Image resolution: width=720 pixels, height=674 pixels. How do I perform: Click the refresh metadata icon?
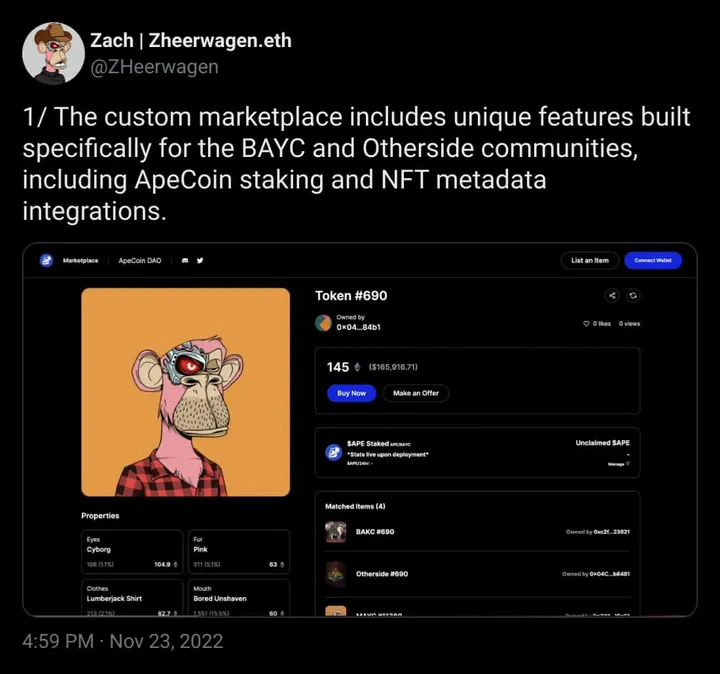pyautogui.click(x=633, y=296)
